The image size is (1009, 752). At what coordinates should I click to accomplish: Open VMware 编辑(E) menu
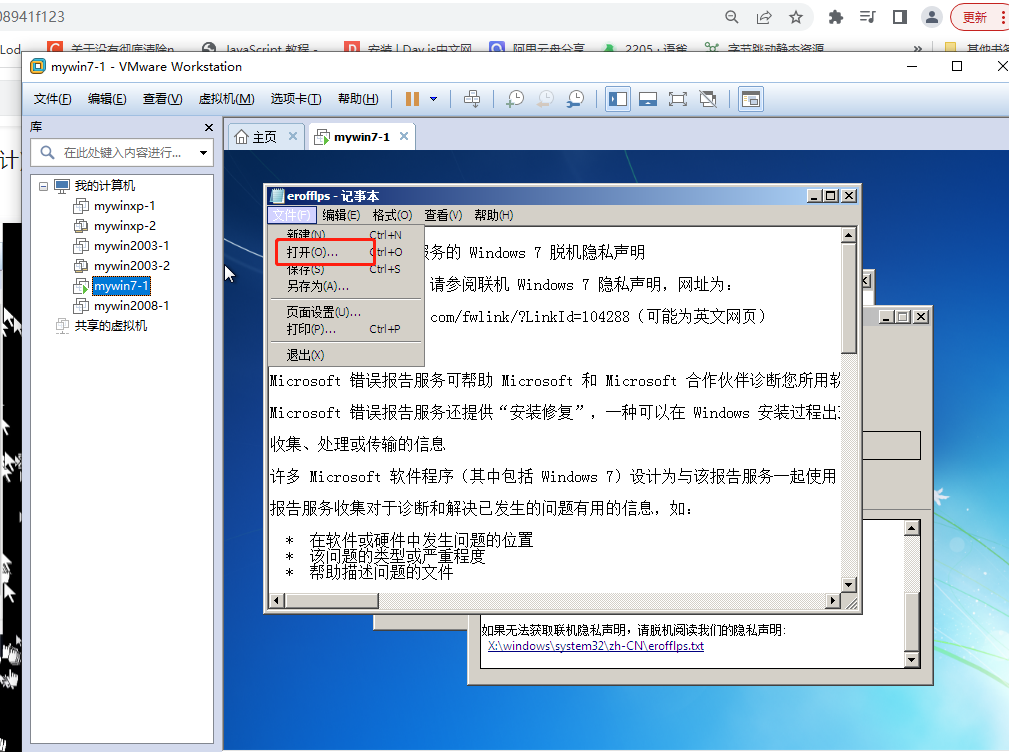pos(107,99)
